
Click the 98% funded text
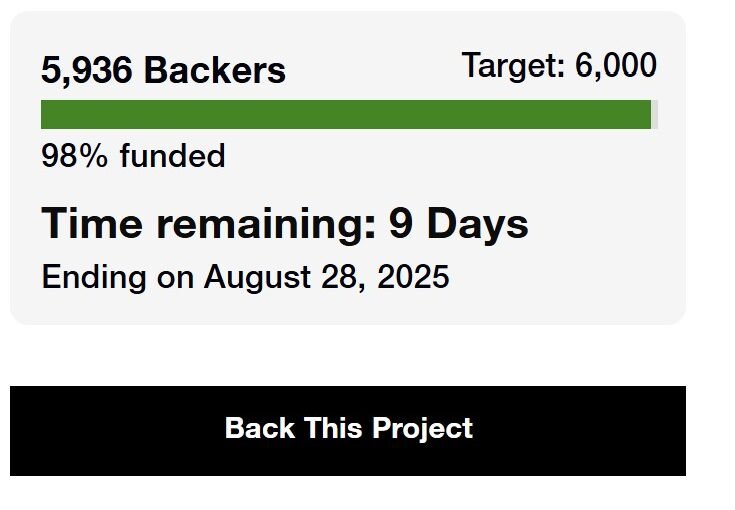[133, 156]
